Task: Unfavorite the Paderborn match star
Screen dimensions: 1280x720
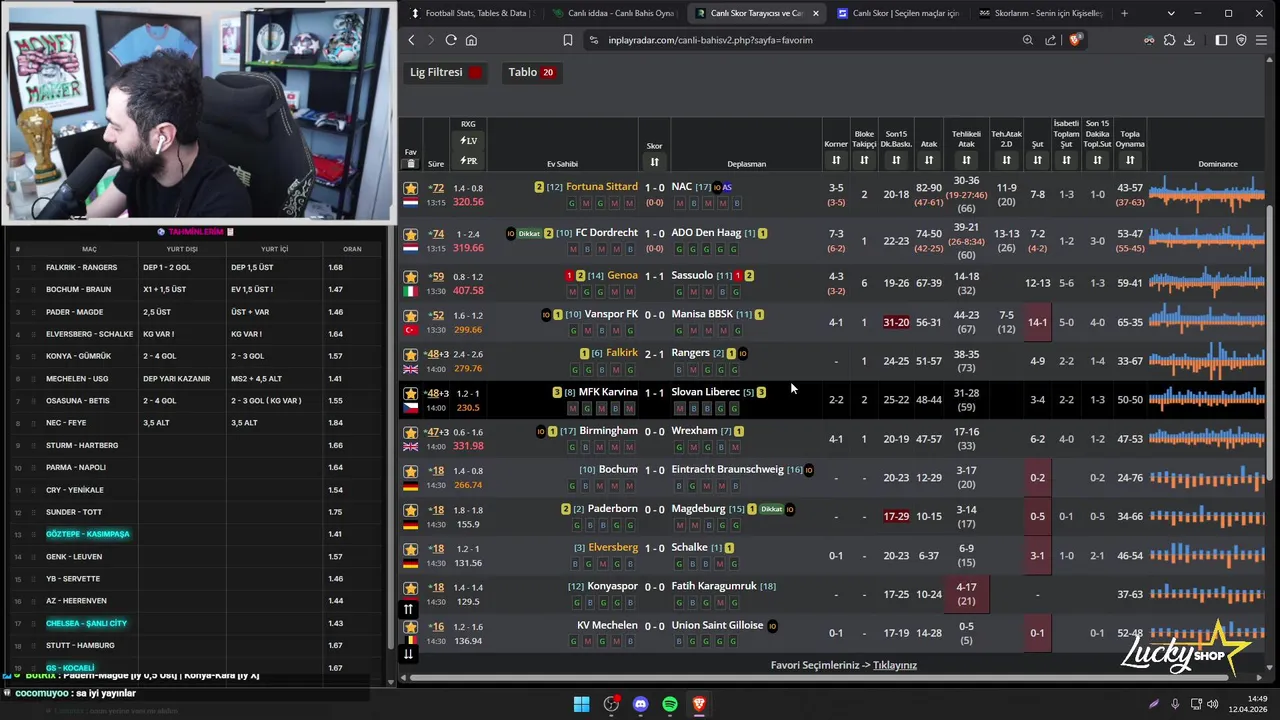Action: [x=410, y=510]
